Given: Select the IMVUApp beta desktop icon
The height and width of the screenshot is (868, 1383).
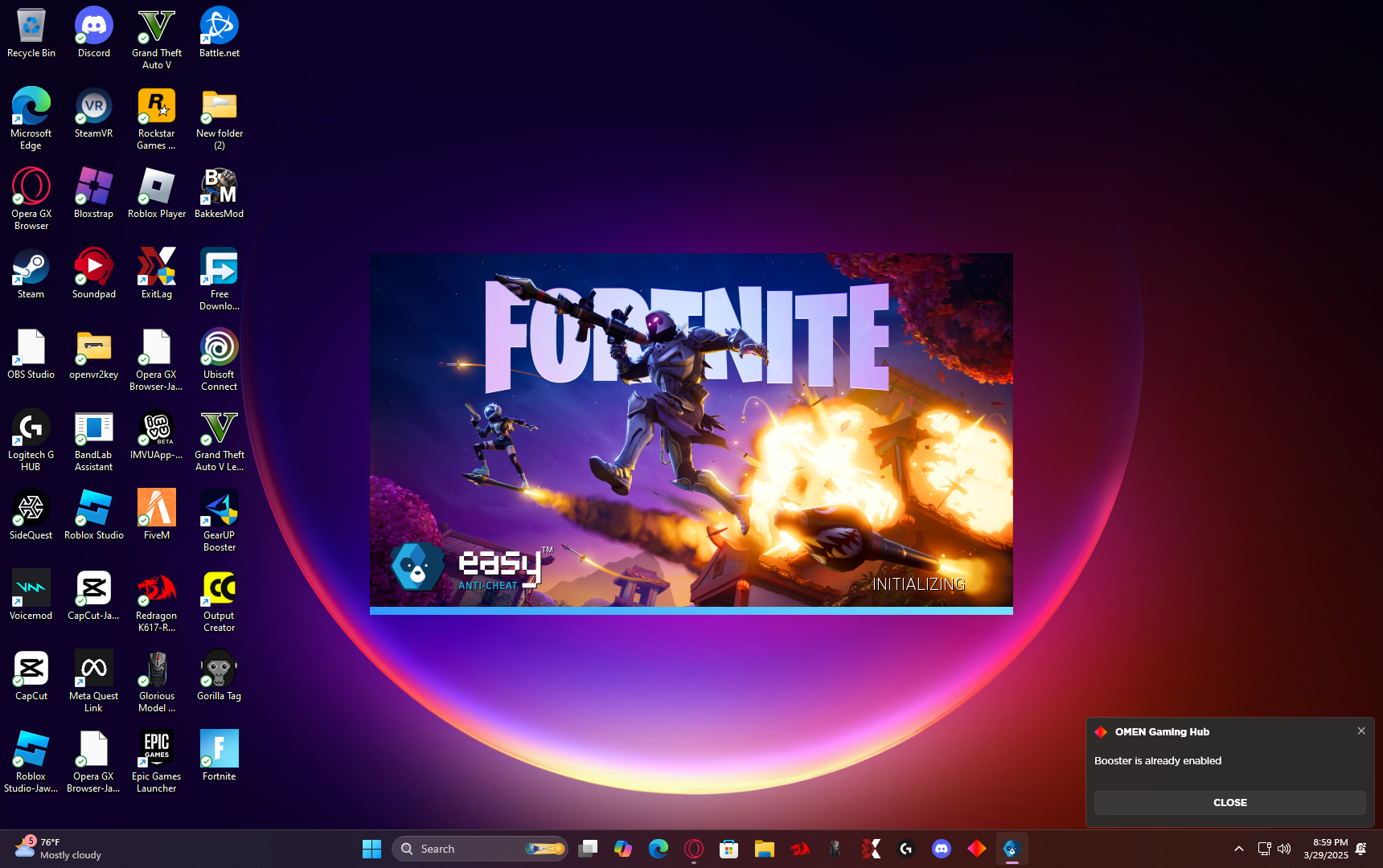Looking at the screenshot, I should pyautogui.click(x=157, y=435).
